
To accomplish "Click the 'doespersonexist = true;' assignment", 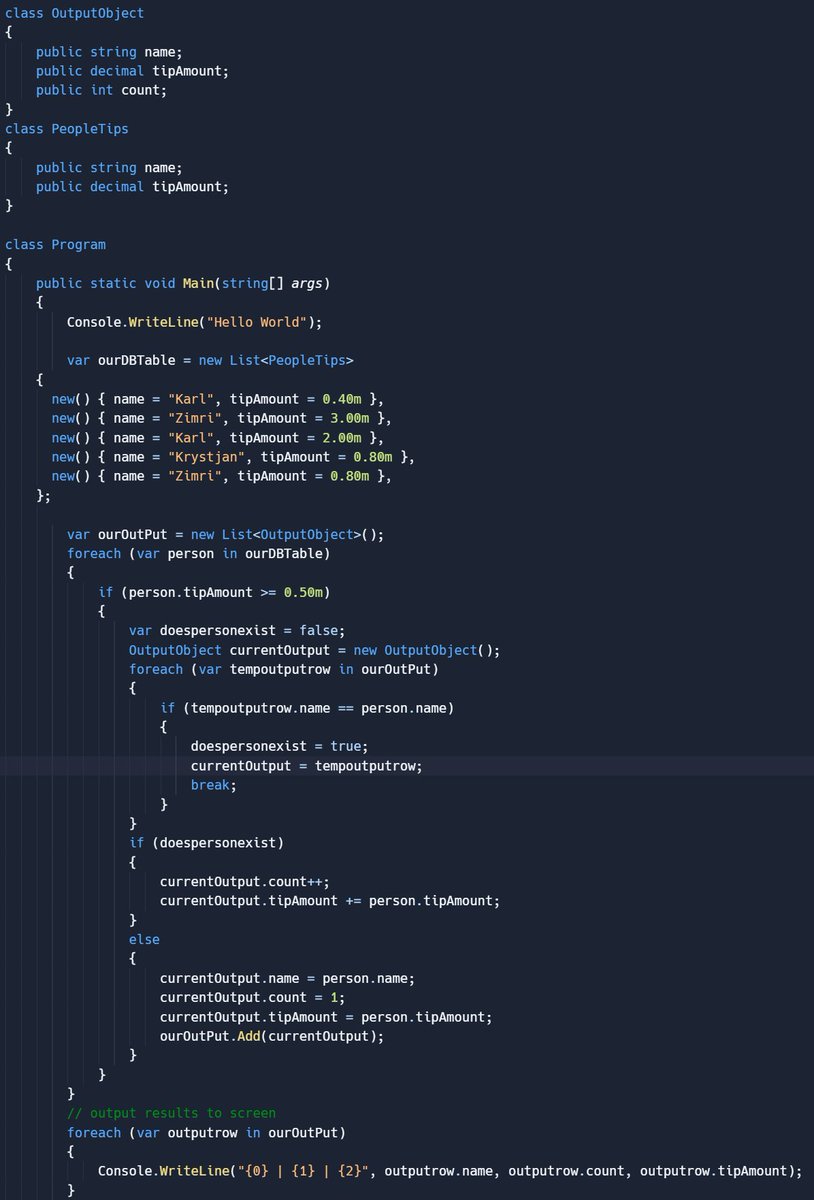I will (x=280, y=746).
